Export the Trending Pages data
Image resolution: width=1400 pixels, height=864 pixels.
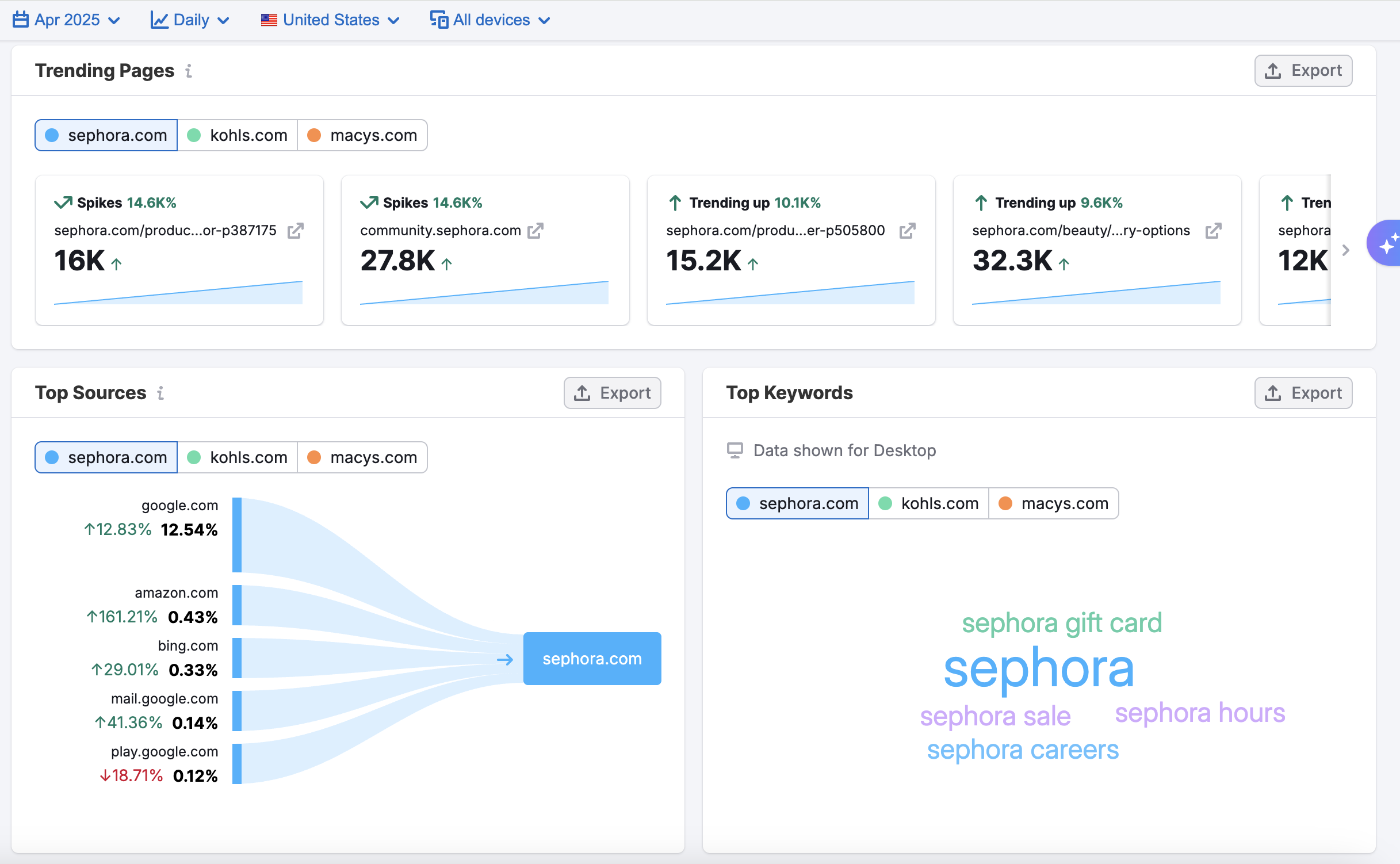click(x=1303, y=71)
